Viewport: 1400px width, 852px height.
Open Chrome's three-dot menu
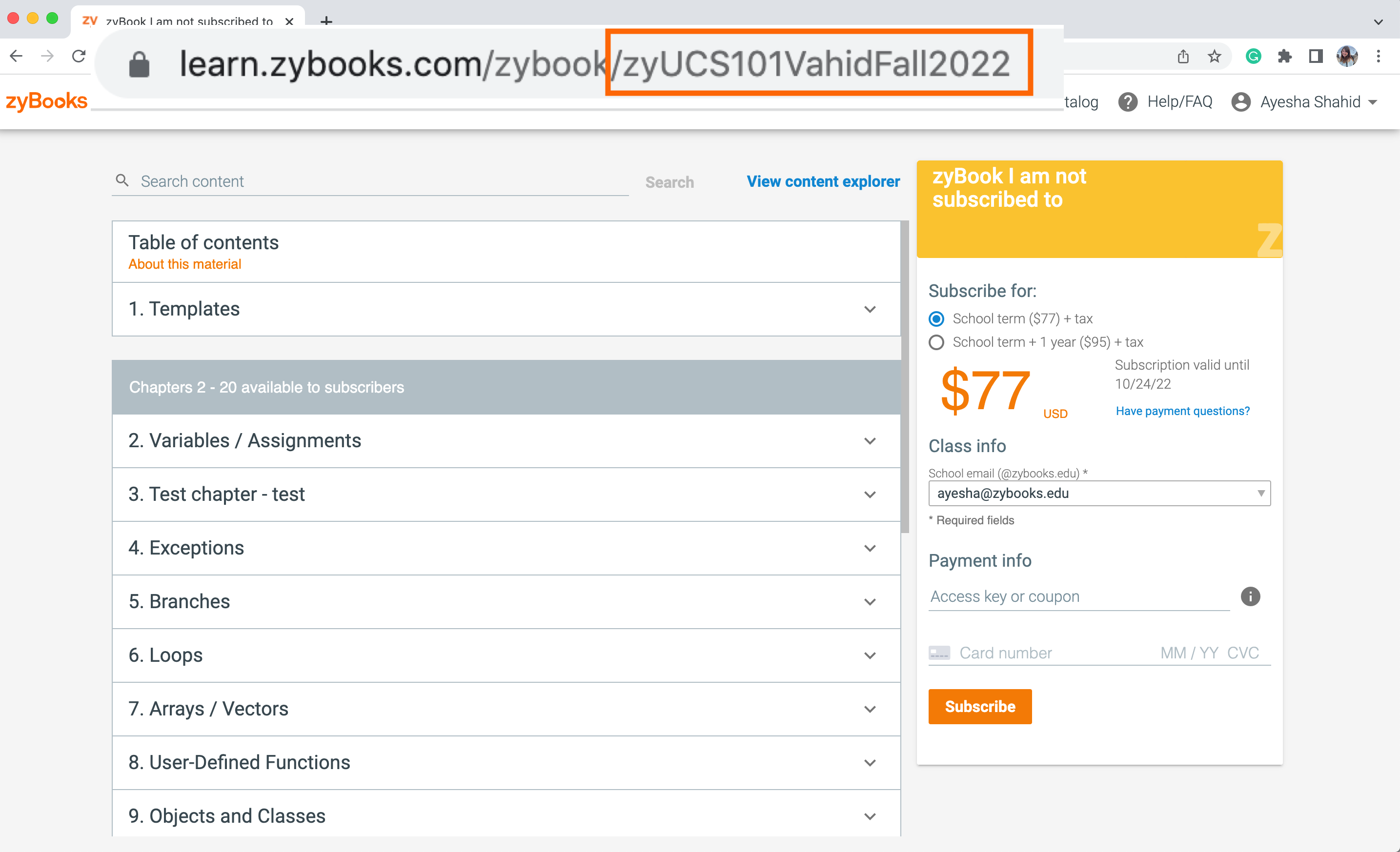[1378, 56]
